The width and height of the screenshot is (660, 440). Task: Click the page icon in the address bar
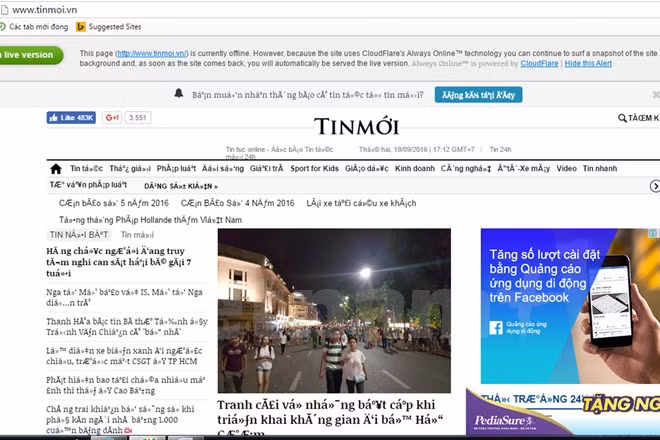click(x=4, y=10)
